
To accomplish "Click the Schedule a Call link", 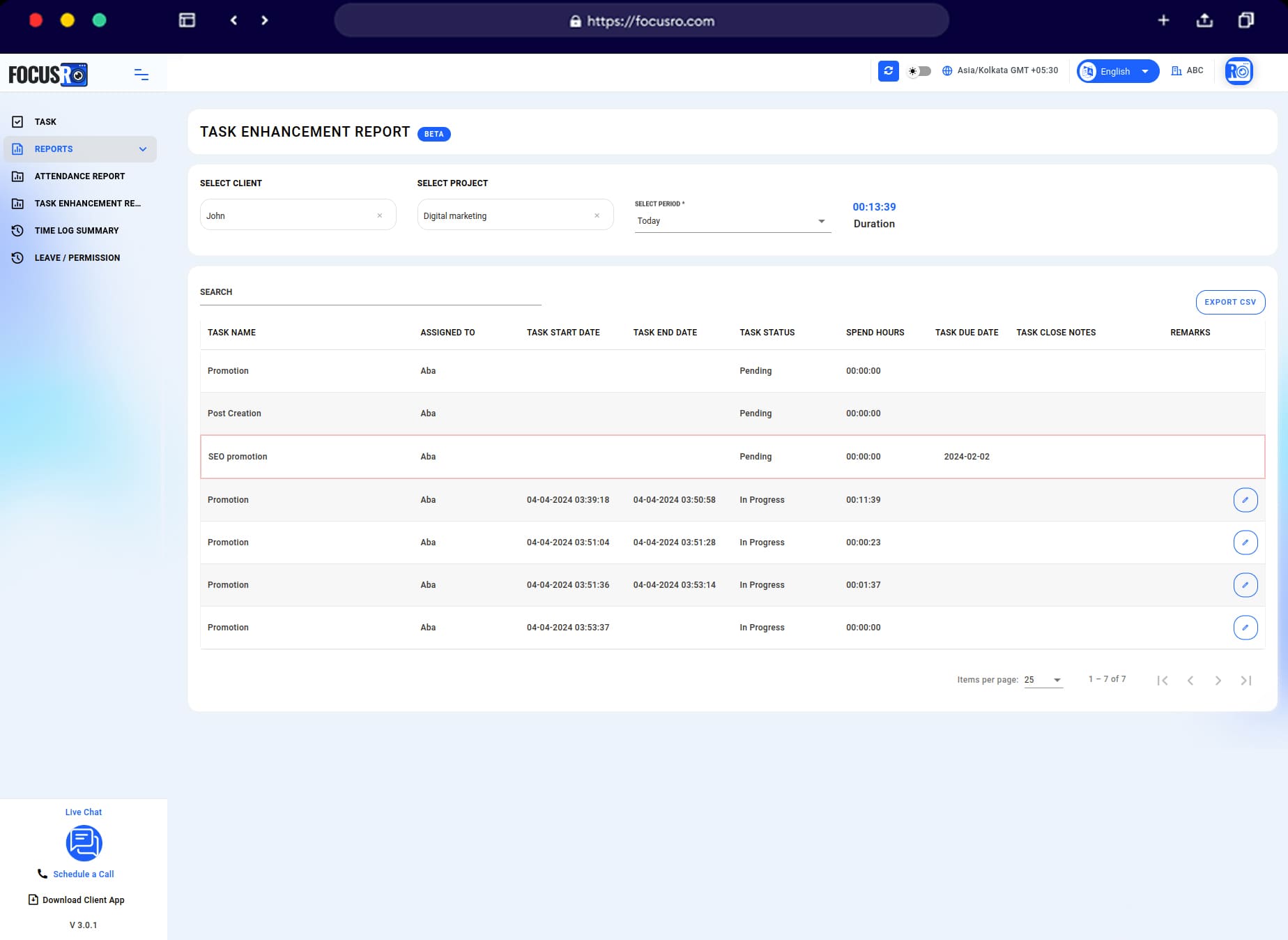I will 84,874.
